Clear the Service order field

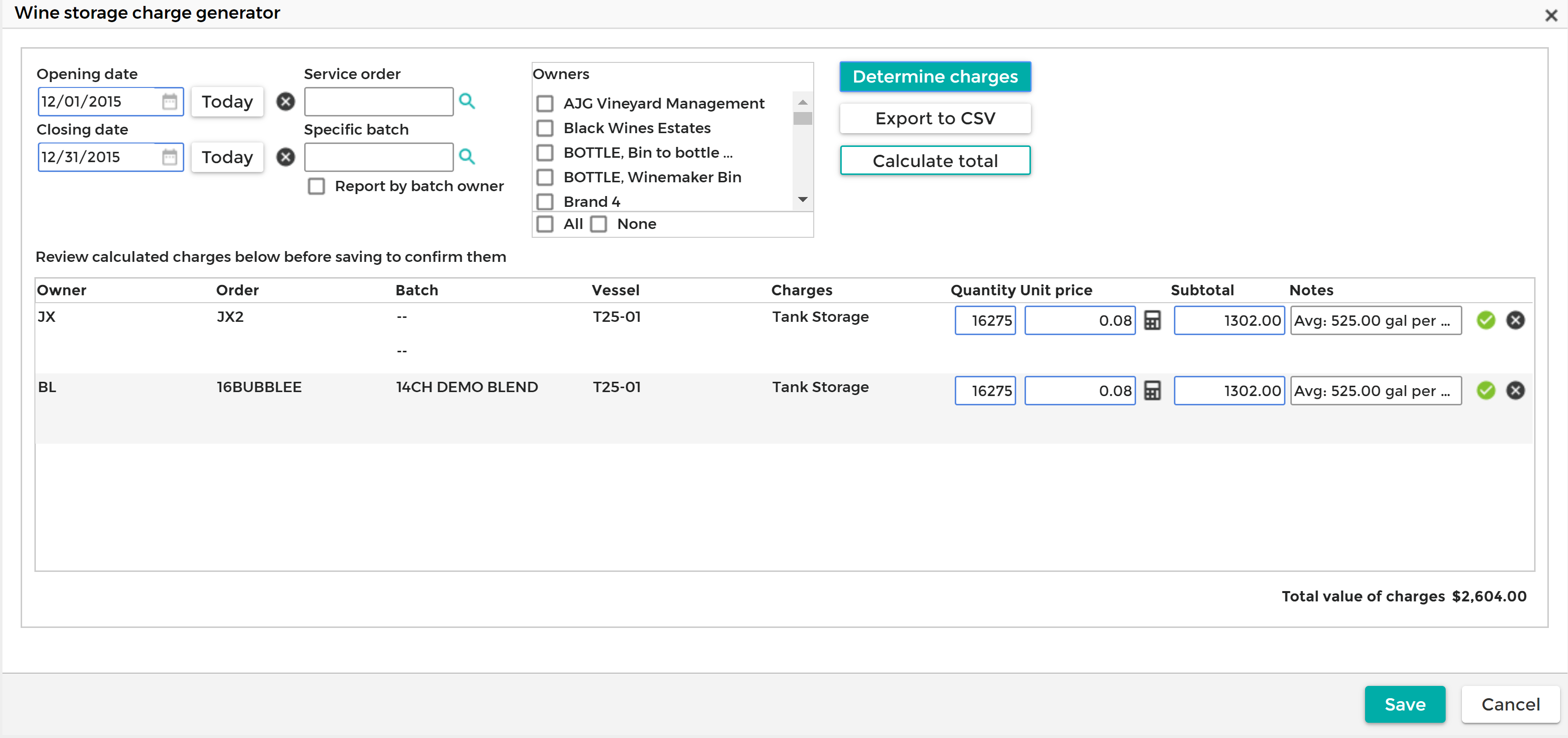click(x=285, y=102)
